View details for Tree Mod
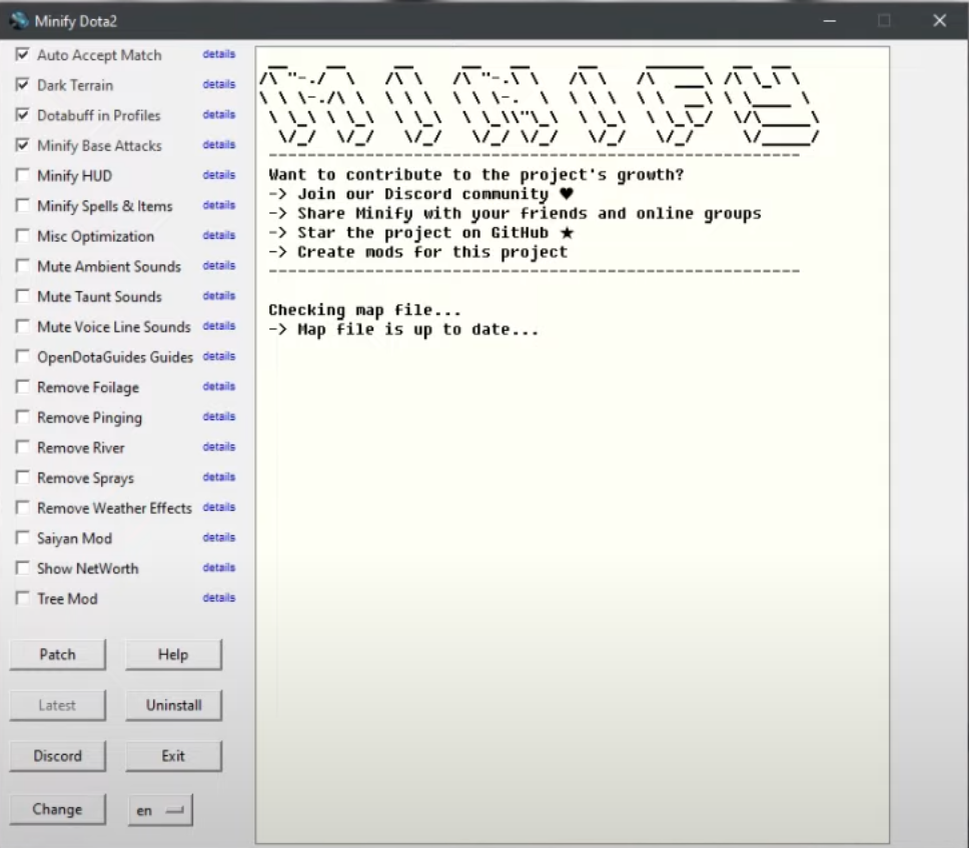Viewport: 969px width, 848px height. pos(219,598)
